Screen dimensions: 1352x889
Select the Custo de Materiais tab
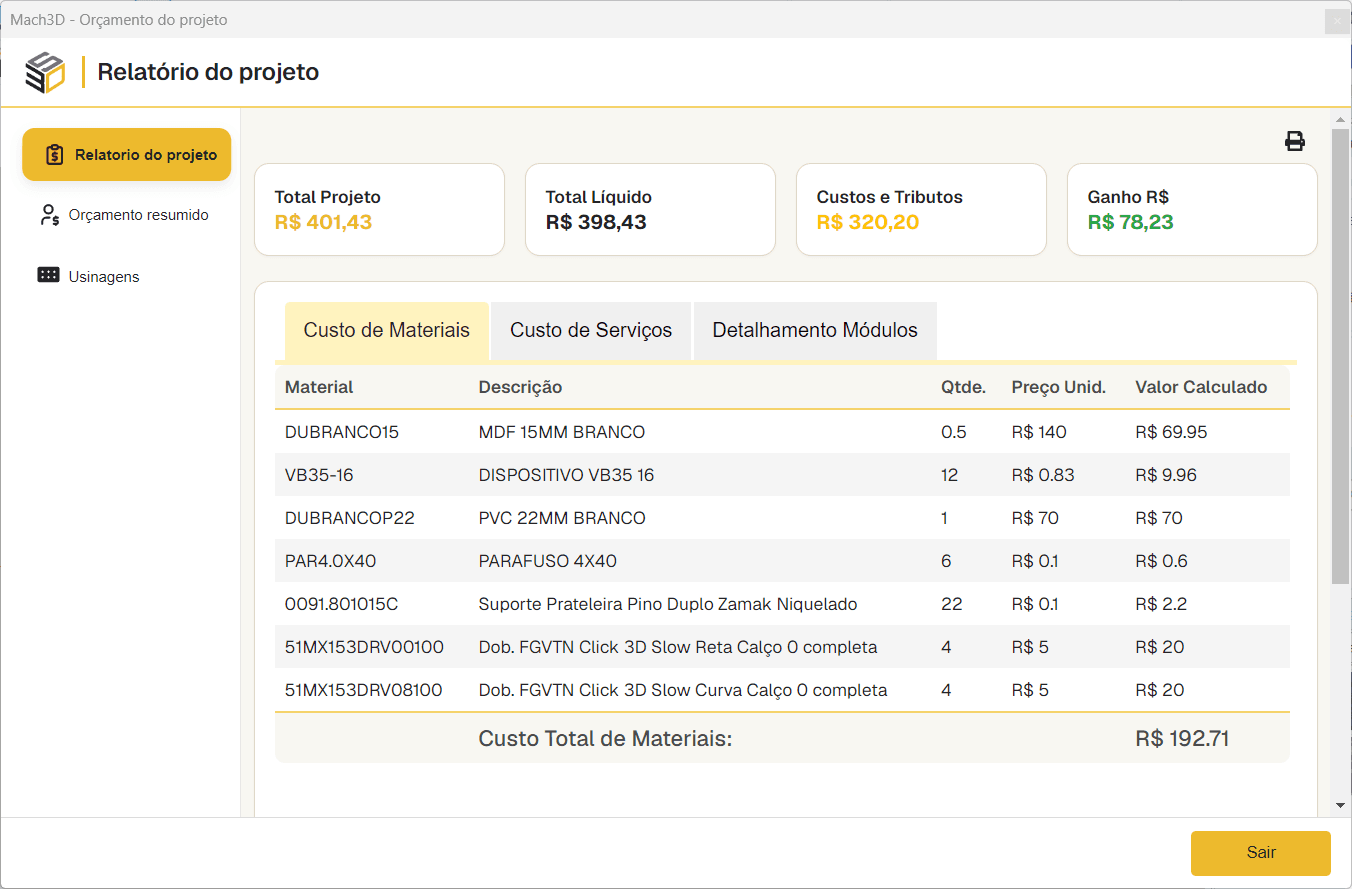tap(387, 330)
